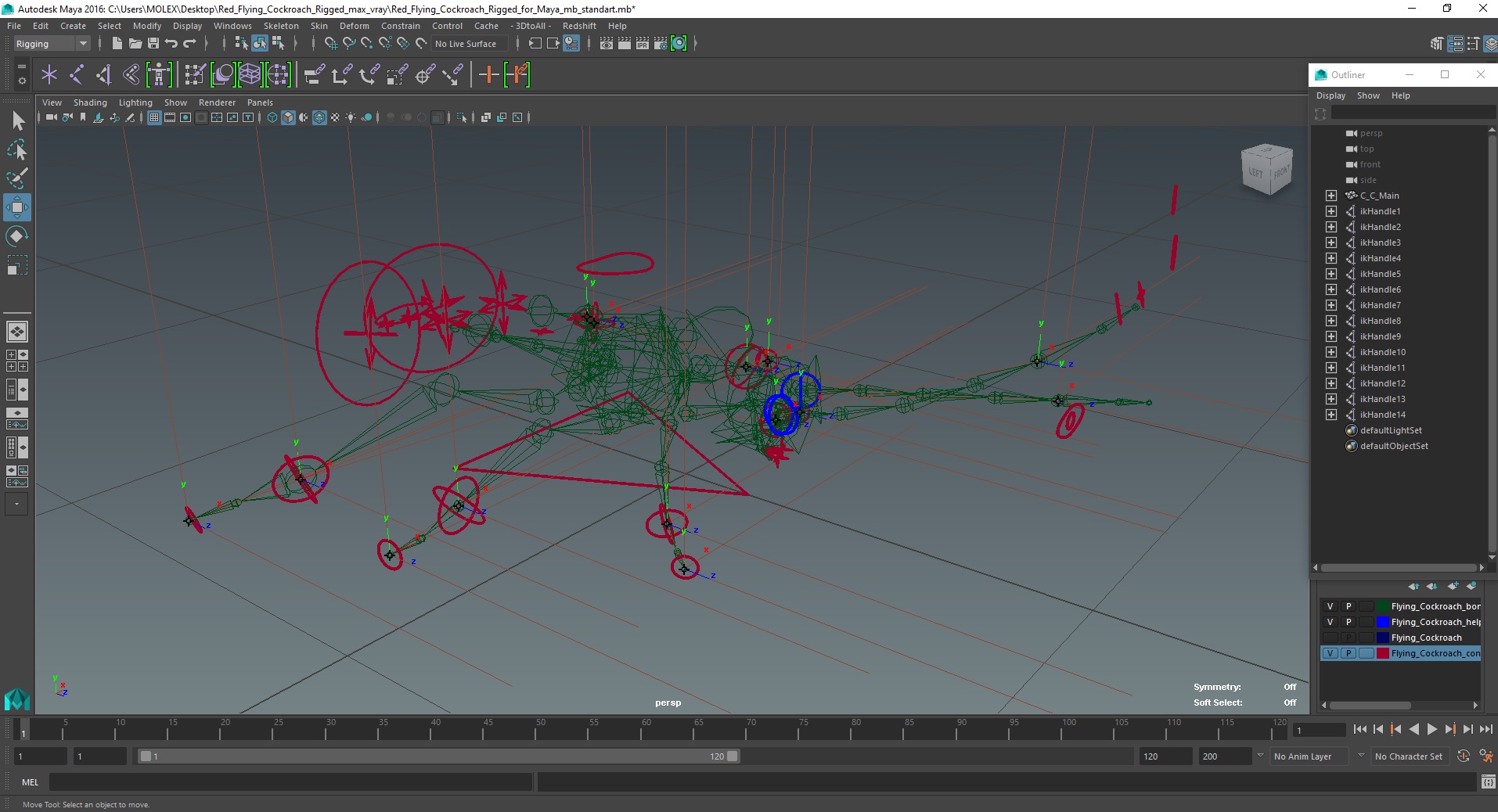This screenshot has height=812, width=1498.
Task: Toggle smooth shade all in viewport toolbar
Action: pyautogui.click(x=288, y=117)
